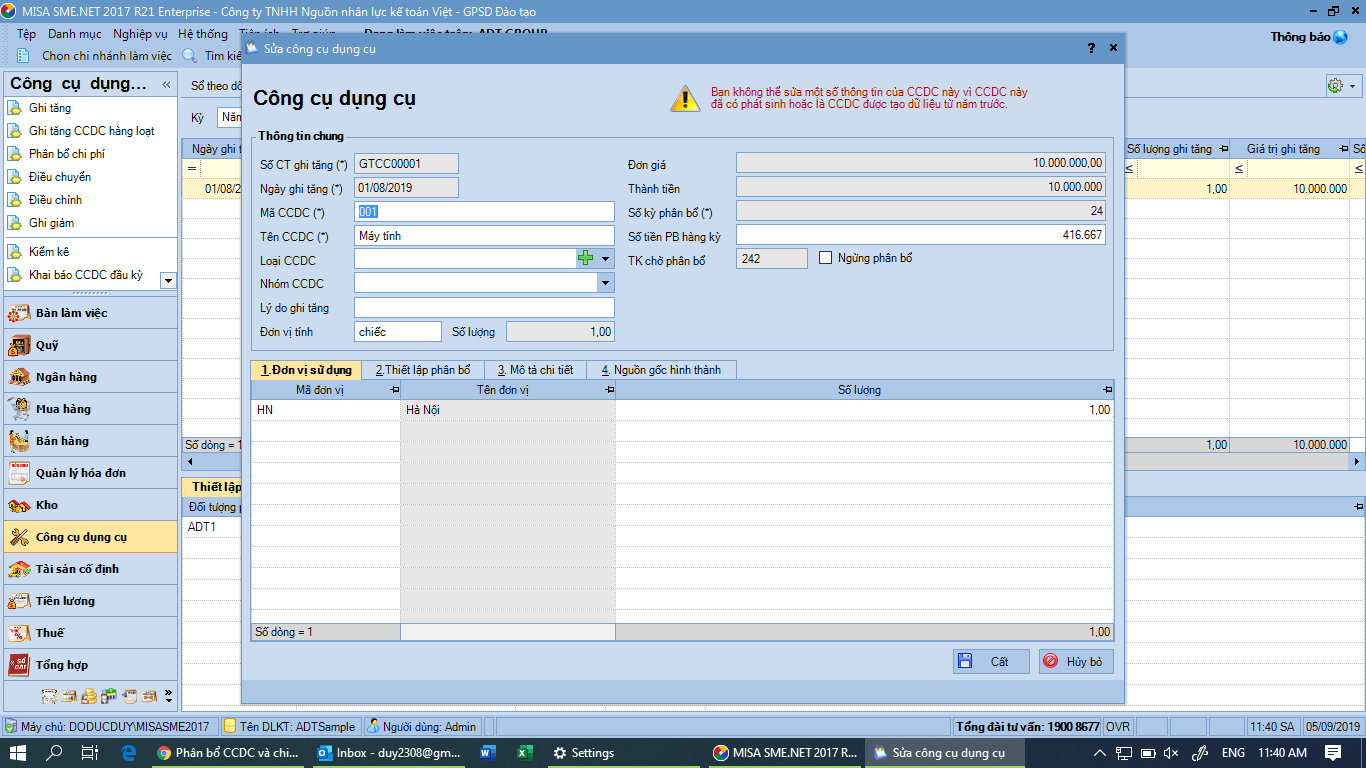Screen dimensions: 1366x768
Task: Click the right scroll arrow of main grid
Action: (x=1357, y=462)
